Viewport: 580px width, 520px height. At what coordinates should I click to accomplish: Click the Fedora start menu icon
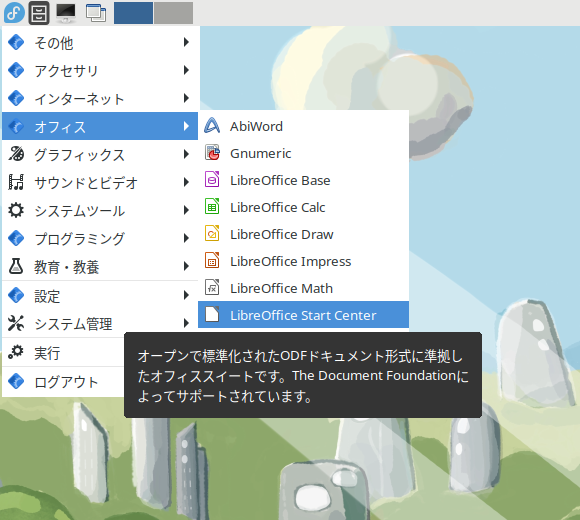(14, 13)
